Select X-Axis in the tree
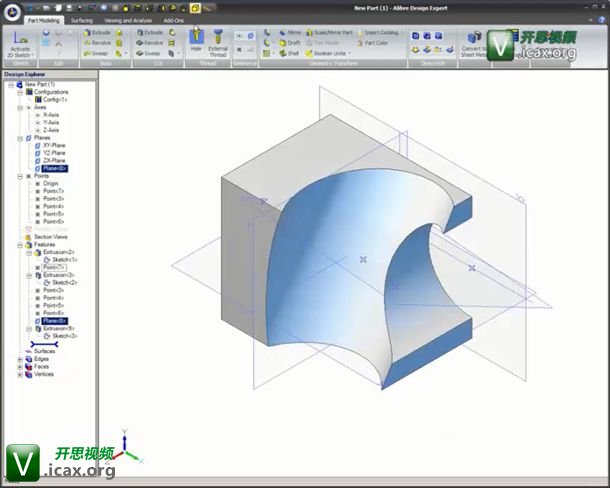610x488 pixels. 51,115
